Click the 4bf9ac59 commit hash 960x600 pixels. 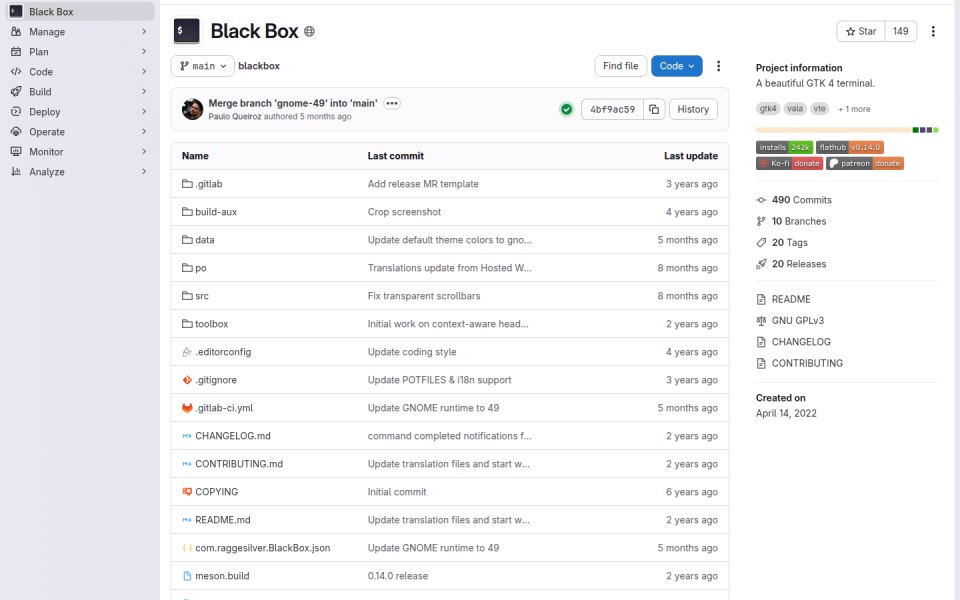tap(612, 110)
